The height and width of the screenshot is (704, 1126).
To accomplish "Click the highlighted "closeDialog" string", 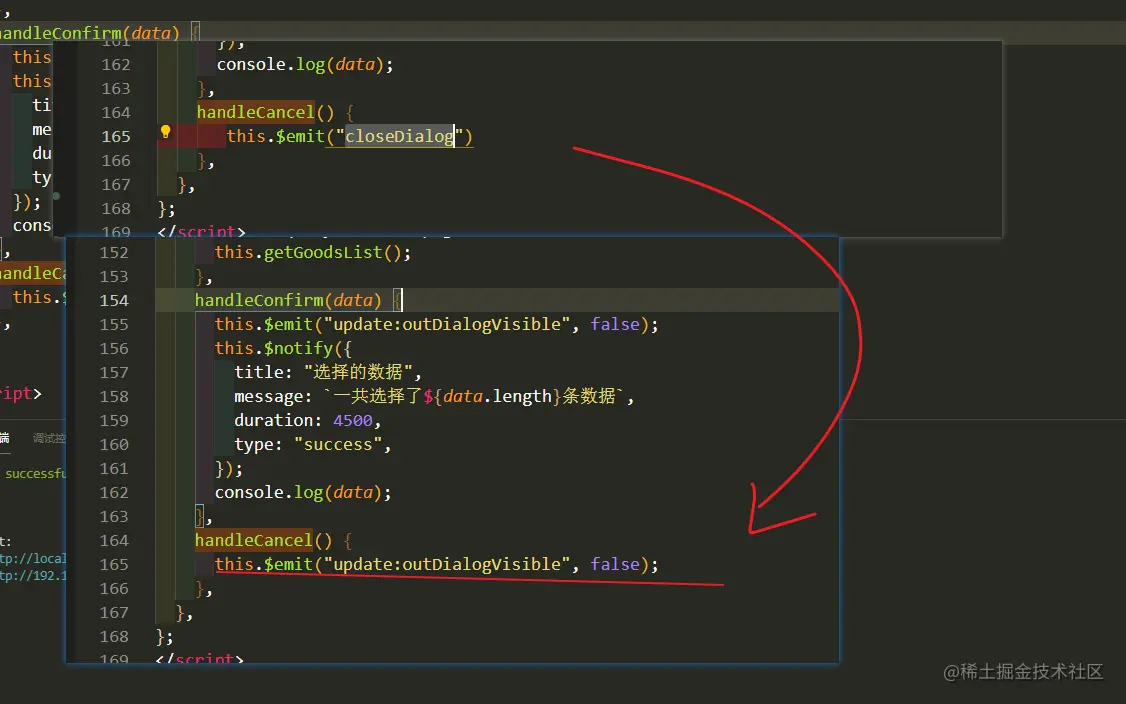I will click(x=399, y=136).
